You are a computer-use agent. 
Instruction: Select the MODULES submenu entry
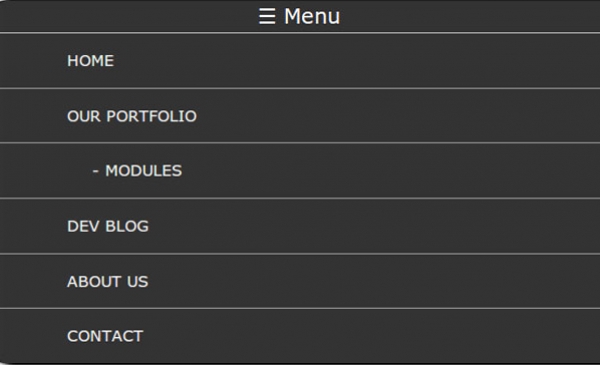tap(143, 171)
